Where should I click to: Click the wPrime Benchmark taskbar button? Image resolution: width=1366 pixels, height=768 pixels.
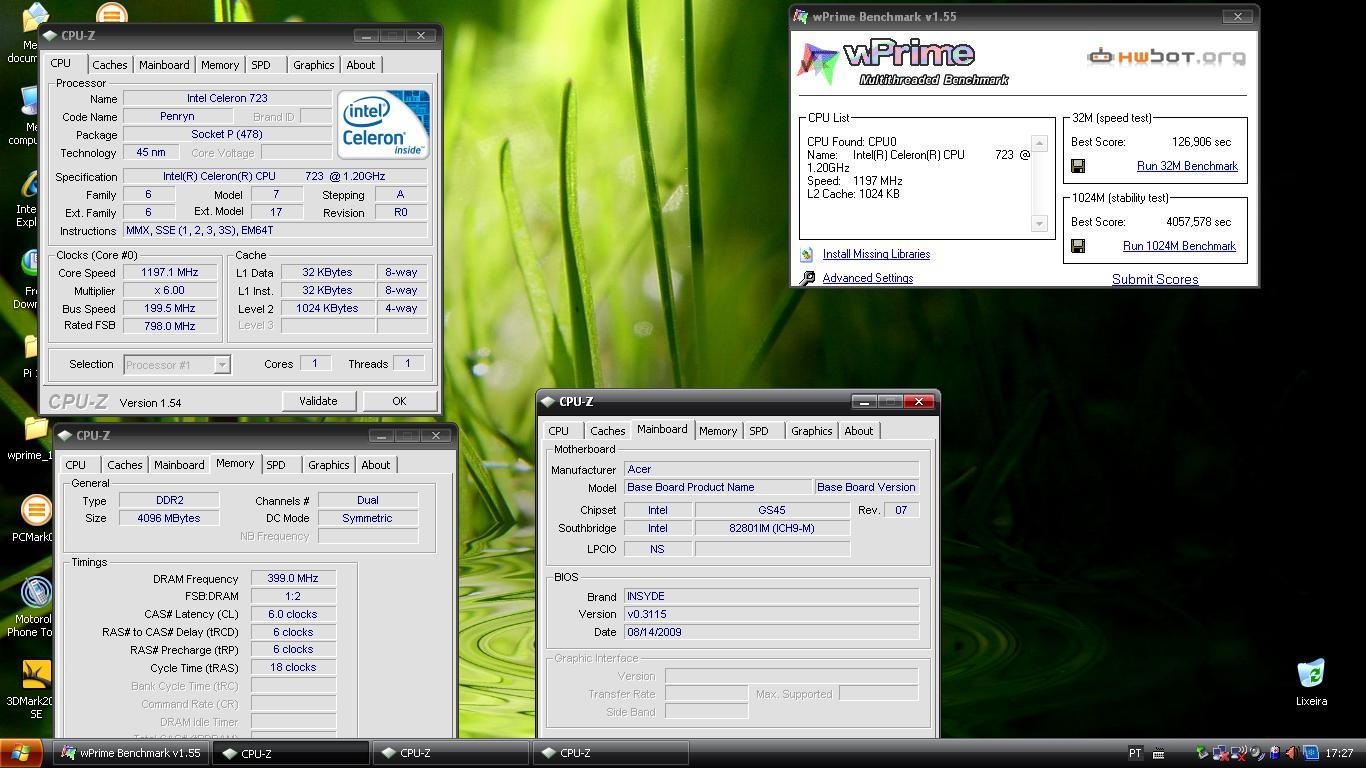tap(132, 753)
